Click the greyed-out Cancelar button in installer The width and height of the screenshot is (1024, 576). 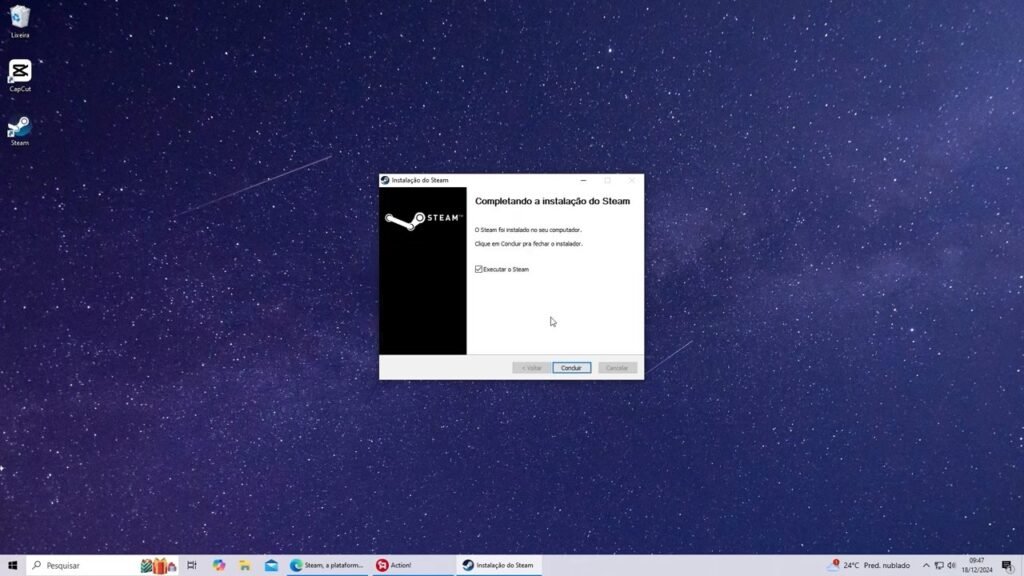617,368
